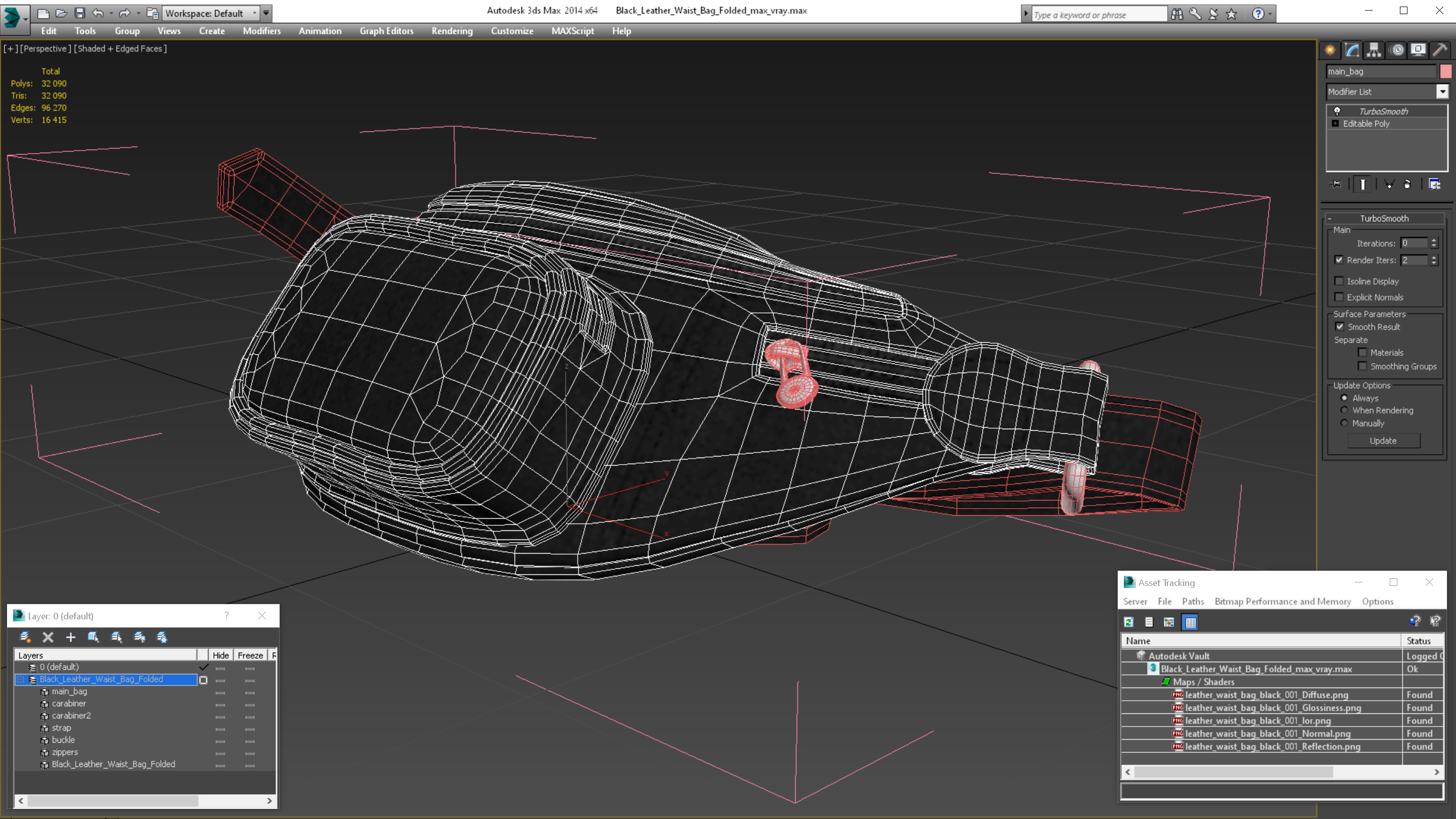Click the favorites star icon
The height and width of the screenshot is (819, 1456).
[x=1232, y=14]
